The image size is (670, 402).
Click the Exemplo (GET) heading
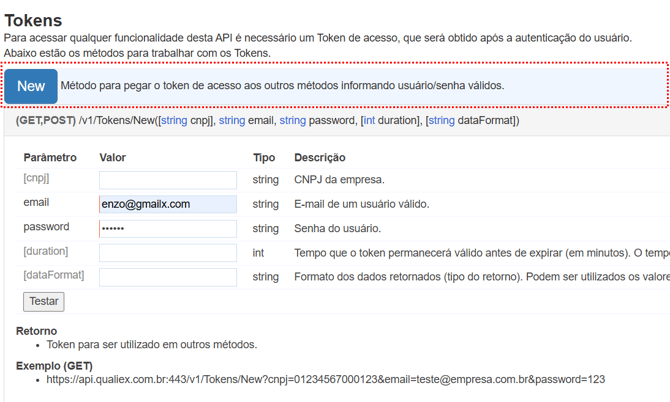pos(54,366)
